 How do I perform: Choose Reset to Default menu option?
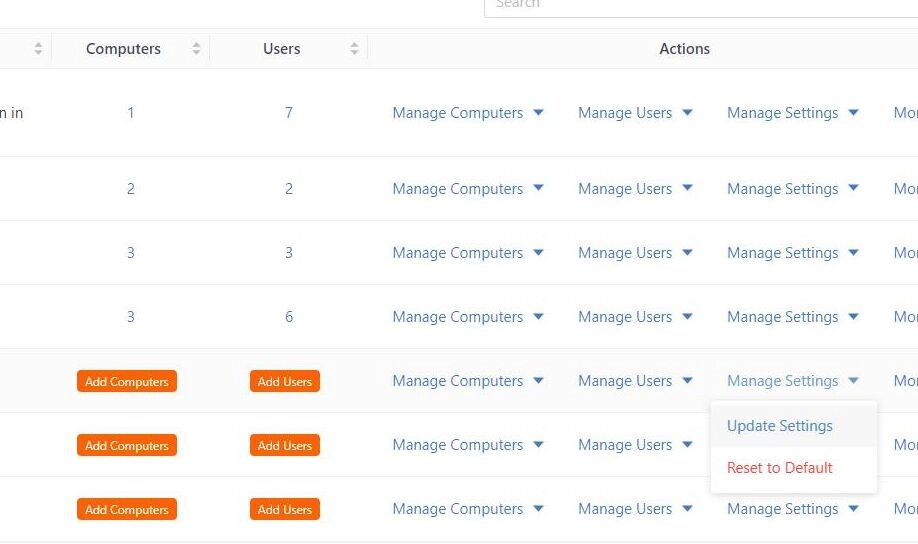click(779, 468)
